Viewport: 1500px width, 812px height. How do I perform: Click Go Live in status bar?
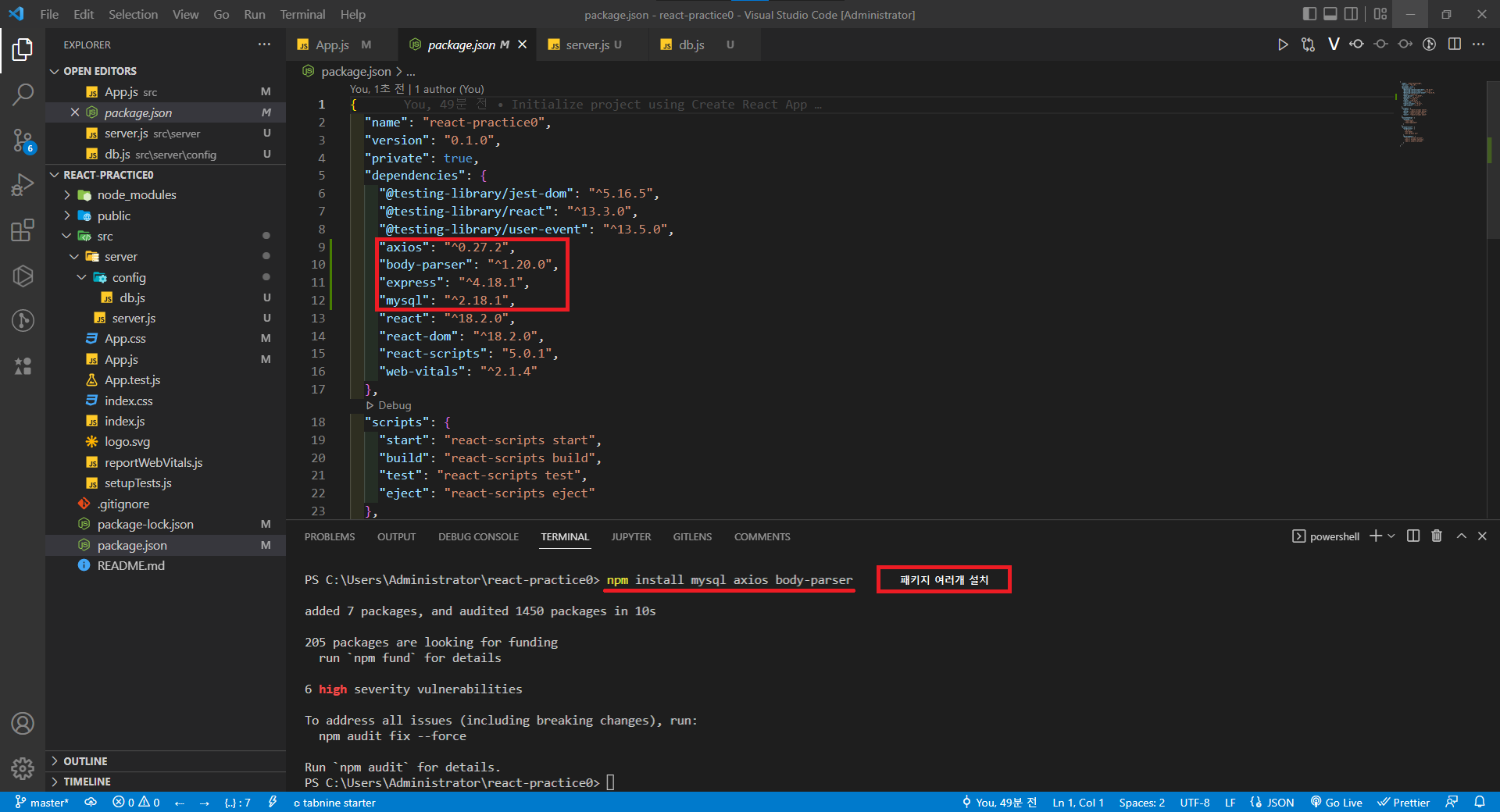click(x=1337, y=803)
